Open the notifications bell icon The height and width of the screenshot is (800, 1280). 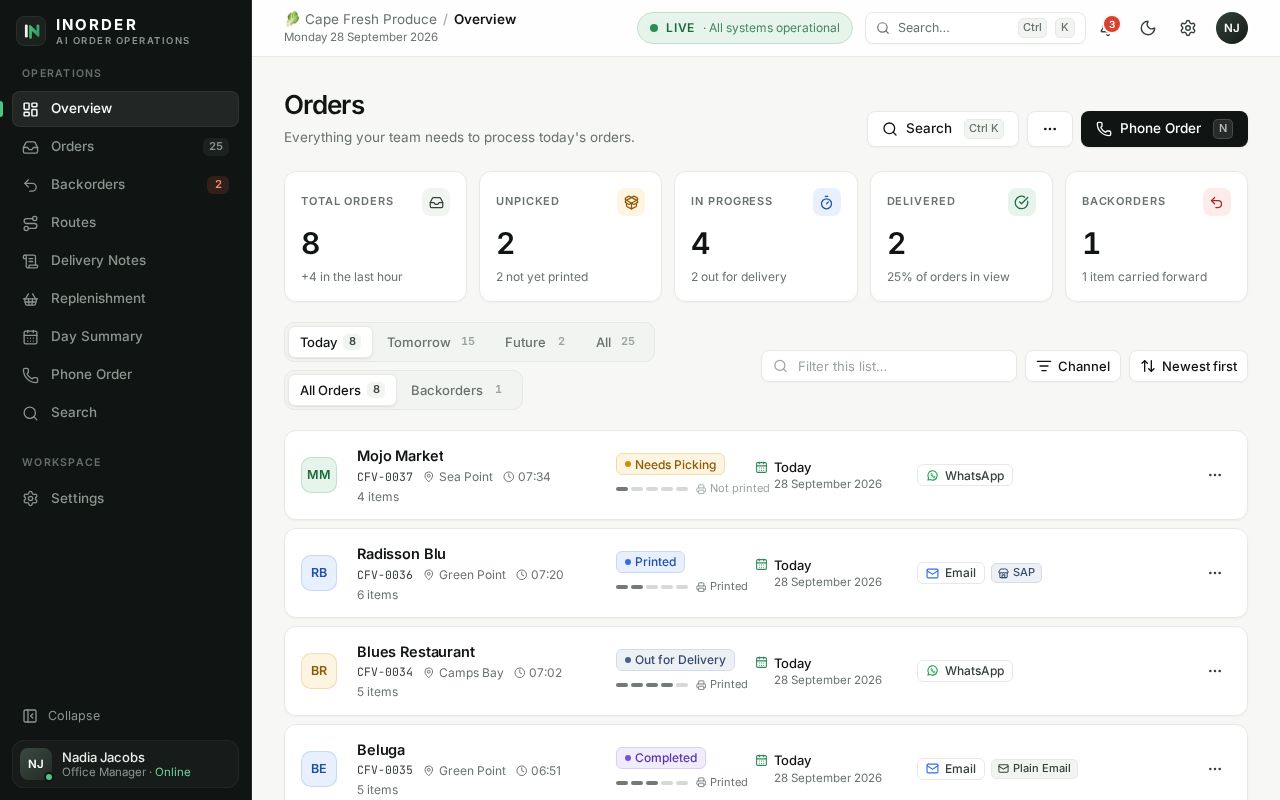click(1106, 28)
